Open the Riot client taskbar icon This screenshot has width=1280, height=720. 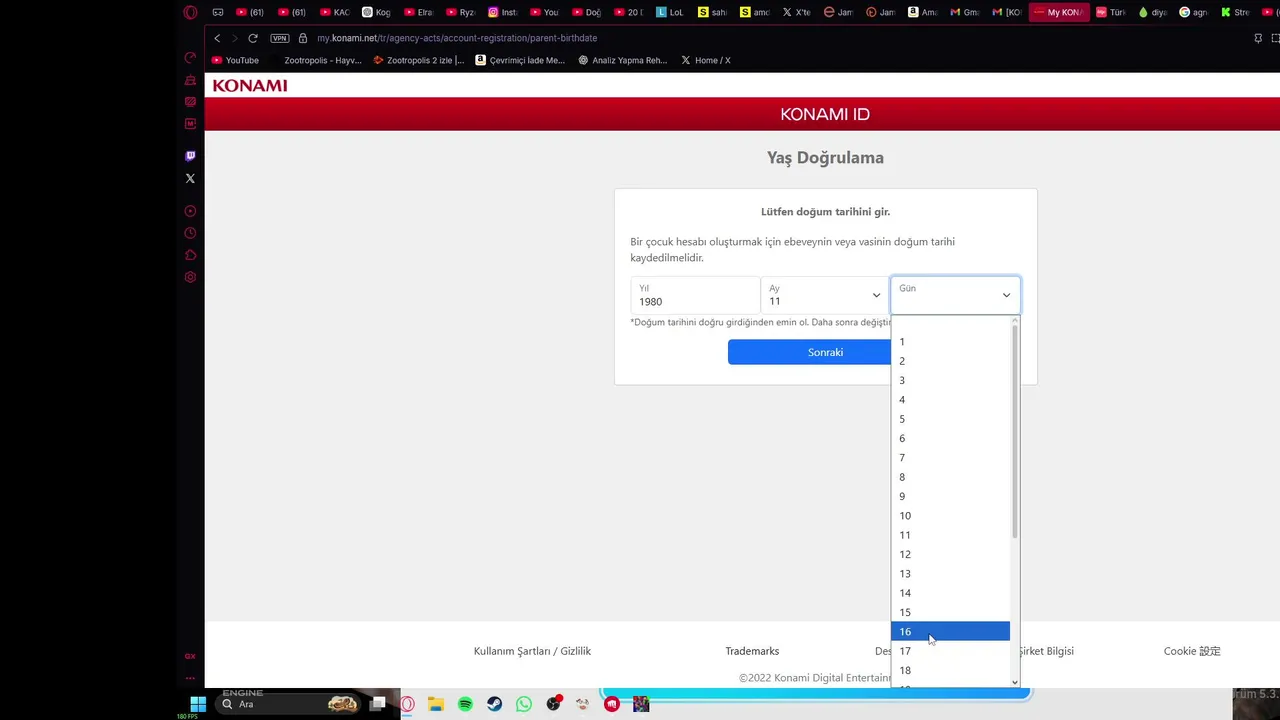[612, 704]
